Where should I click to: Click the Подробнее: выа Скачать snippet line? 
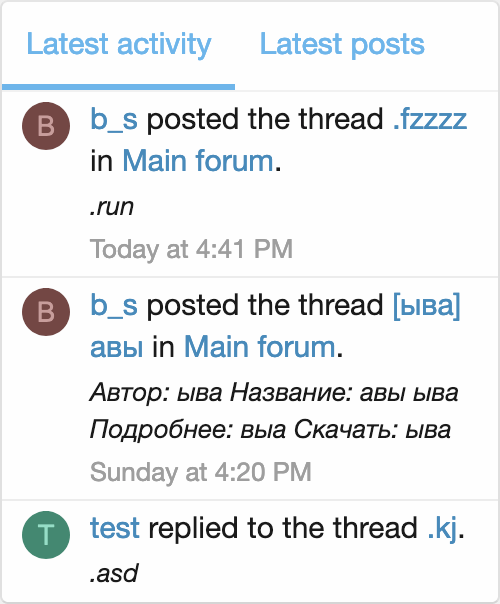pyautogui.click(x=270, y=430)
